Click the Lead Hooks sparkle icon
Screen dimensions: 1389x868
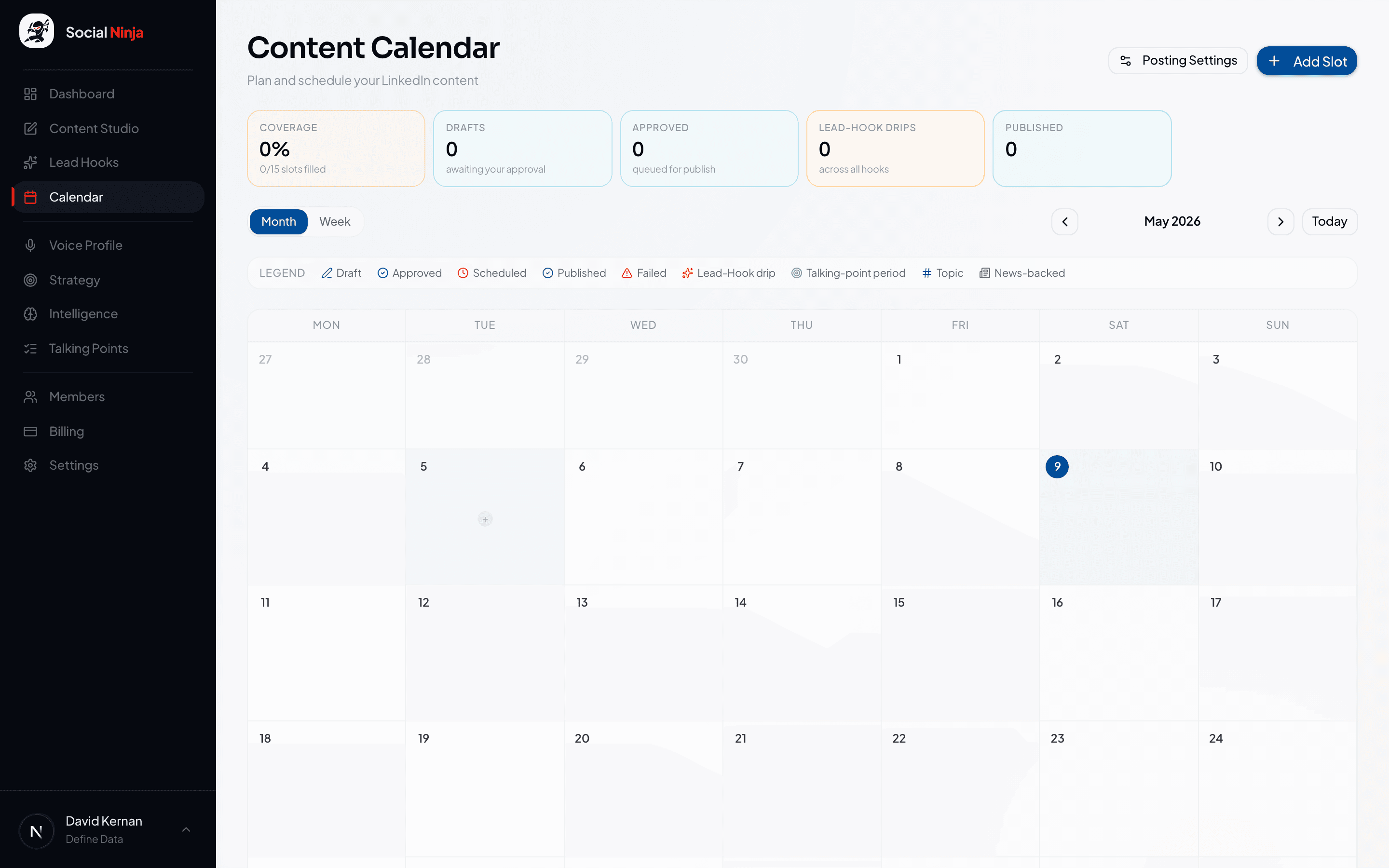[x=30, y=163]
